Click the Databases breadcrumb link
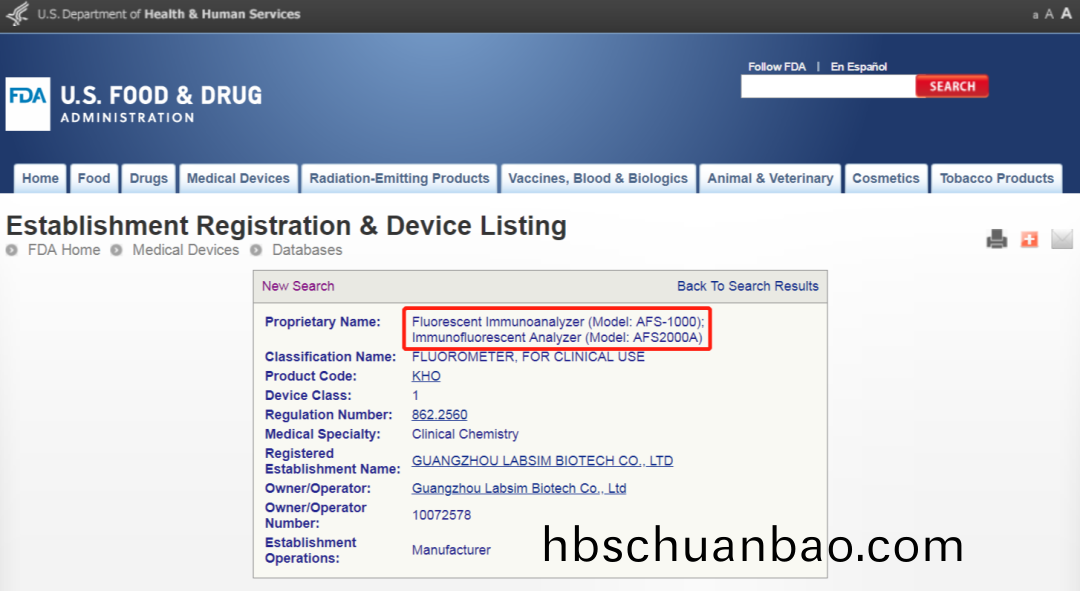The image size is (1080, 591). (307, 250)
